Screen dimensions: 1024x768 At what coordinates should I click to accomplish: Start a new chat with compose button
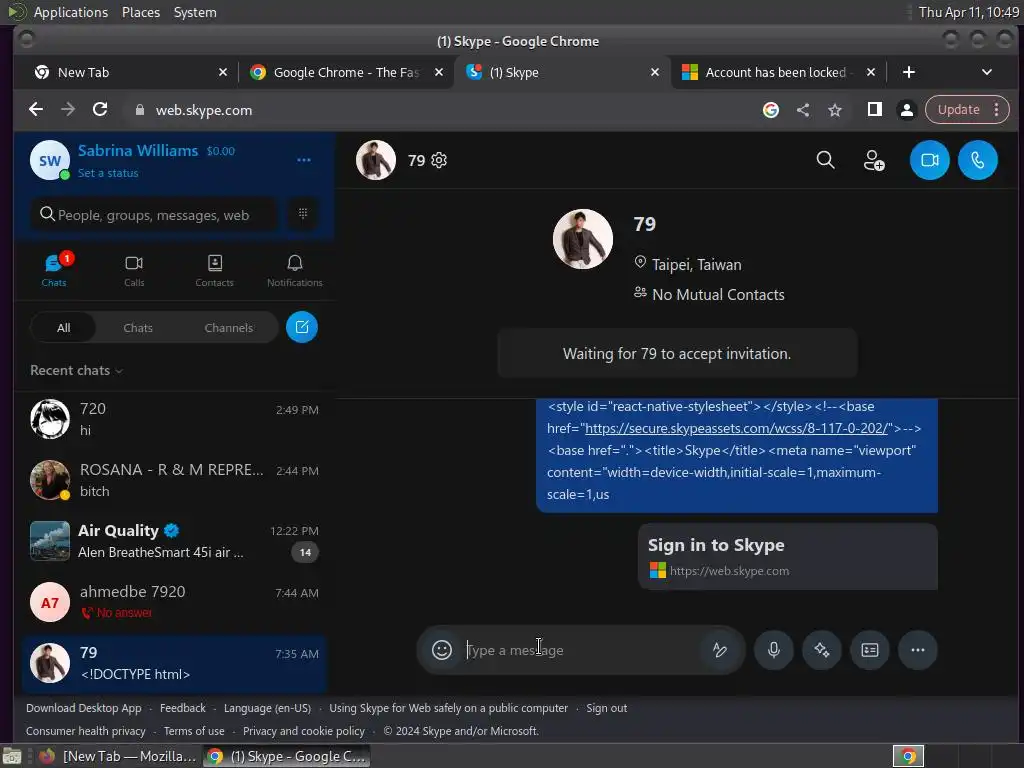click(302, 327)
